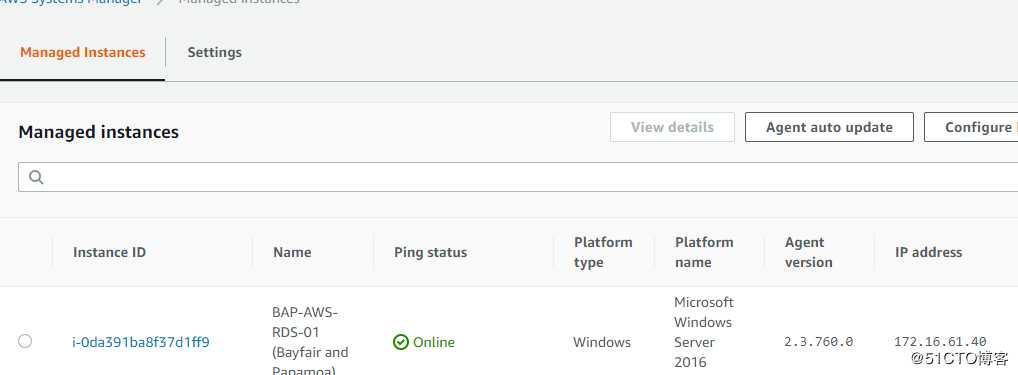
Task: Click Agent auto update button
Action: 829,127
